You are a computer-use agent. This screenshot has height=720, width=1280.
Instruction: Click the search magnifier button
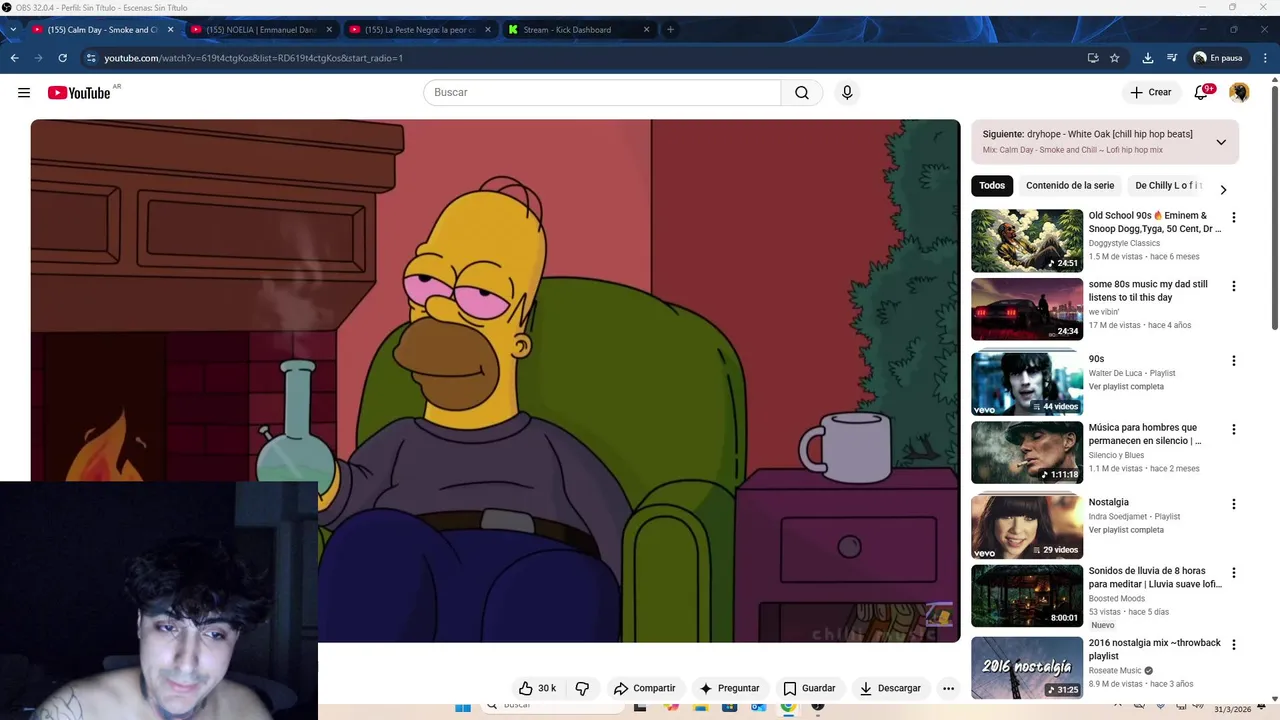coord(802,93)
